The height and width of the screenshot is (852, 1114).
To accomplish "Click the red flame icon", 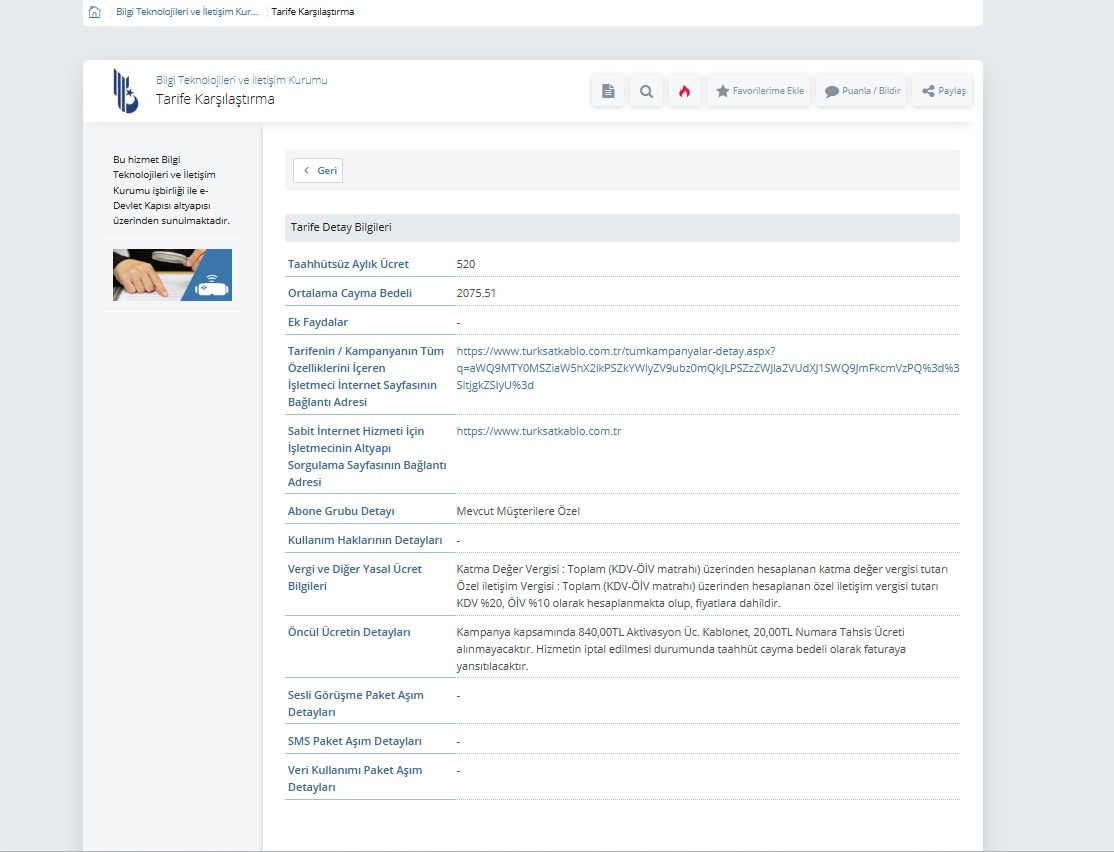I will pos(684,91).
